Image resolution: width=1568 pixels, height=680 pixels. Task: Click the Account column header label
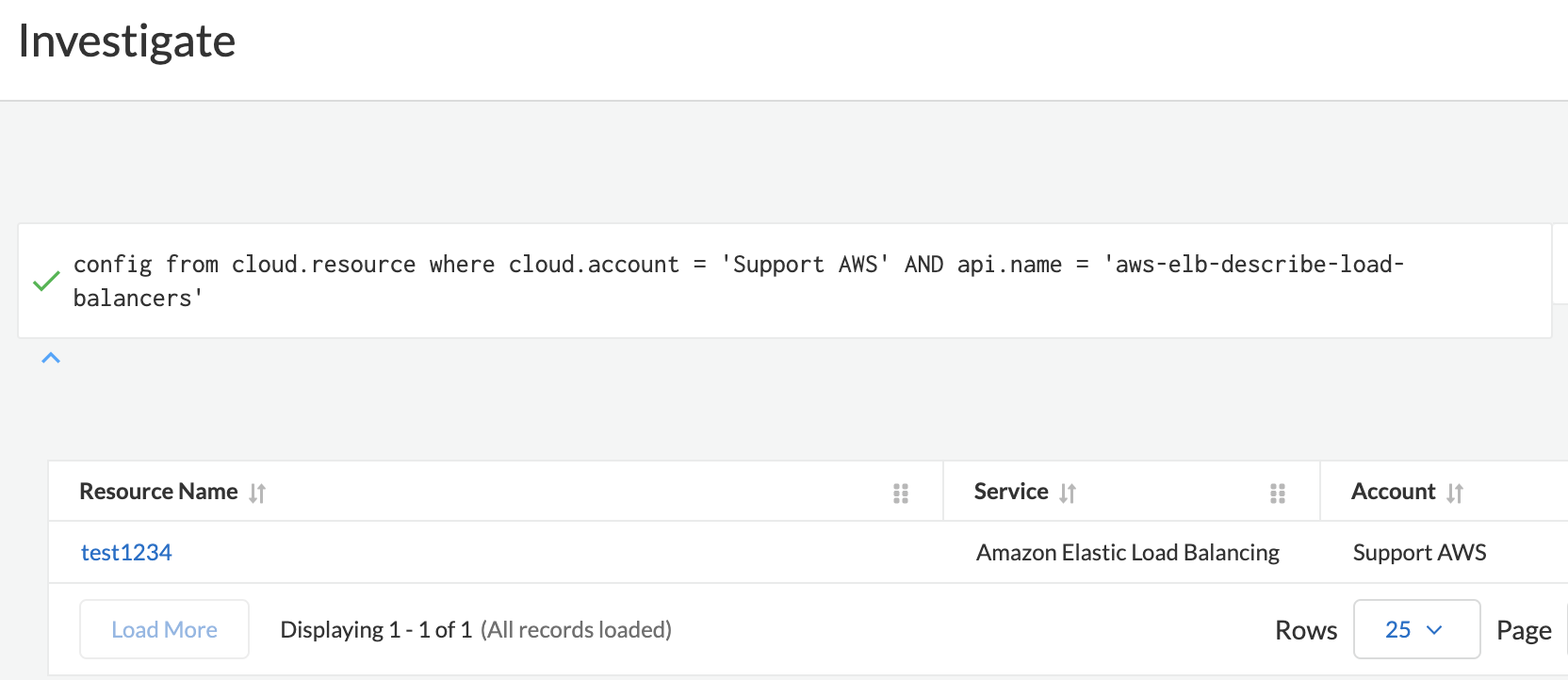click(1393, 492)
